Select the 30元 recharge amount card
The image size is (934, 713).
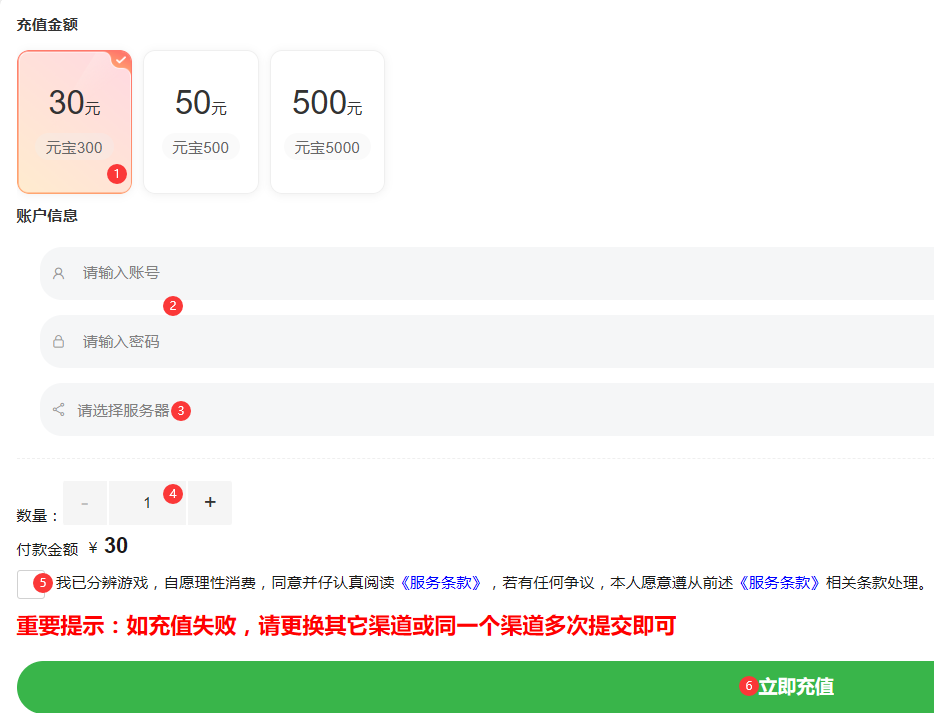pos(74,122)
